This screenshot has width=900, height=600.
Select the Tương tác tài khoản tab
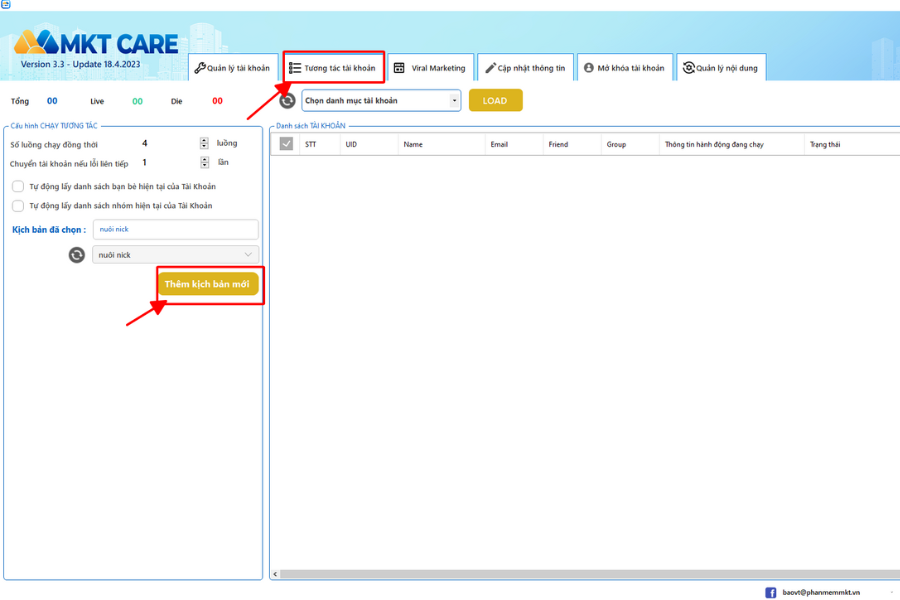pos(333,68)
